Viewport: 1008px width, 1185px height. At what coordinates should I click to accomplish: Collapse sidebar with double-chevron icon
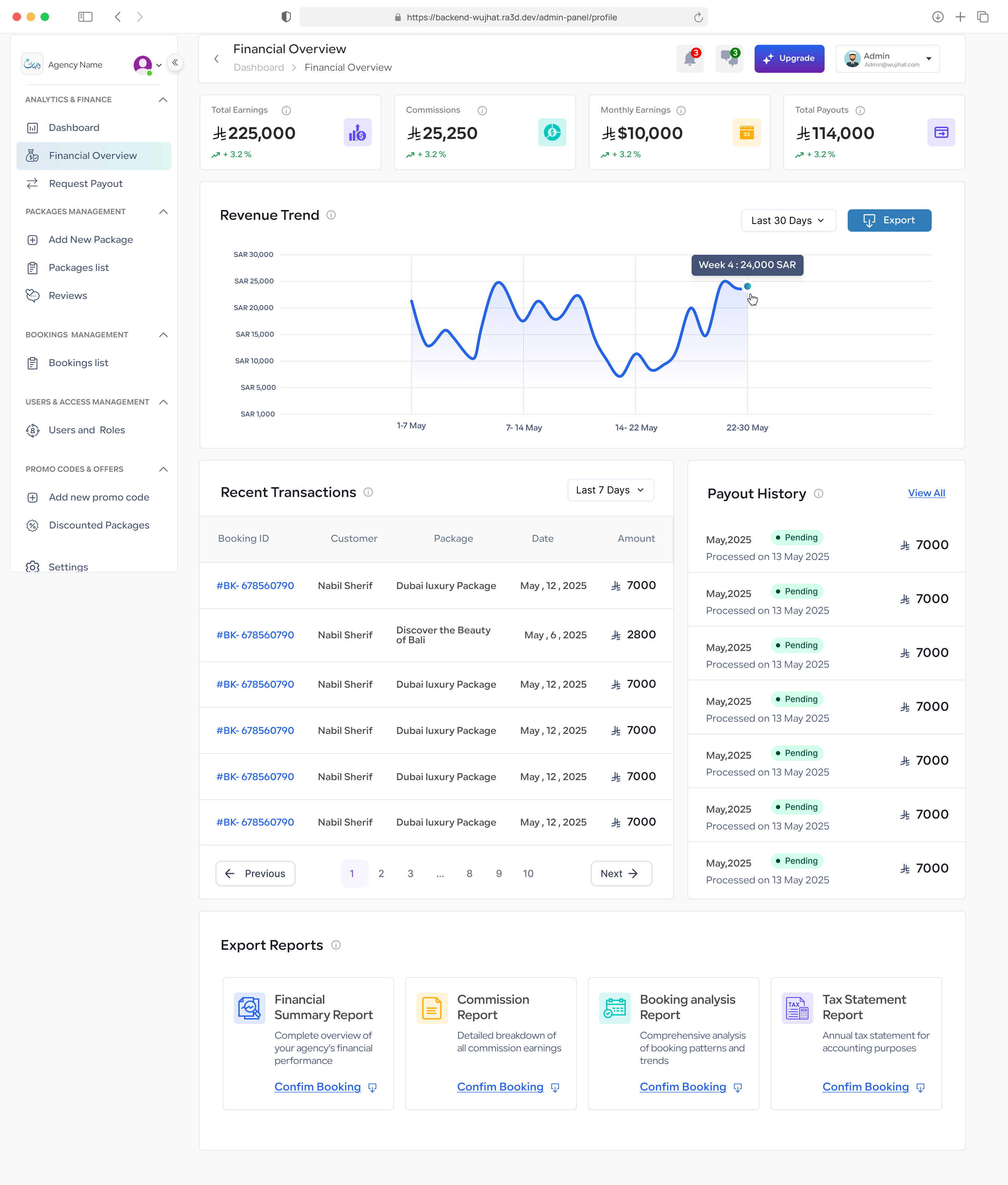tap(175, 62)
